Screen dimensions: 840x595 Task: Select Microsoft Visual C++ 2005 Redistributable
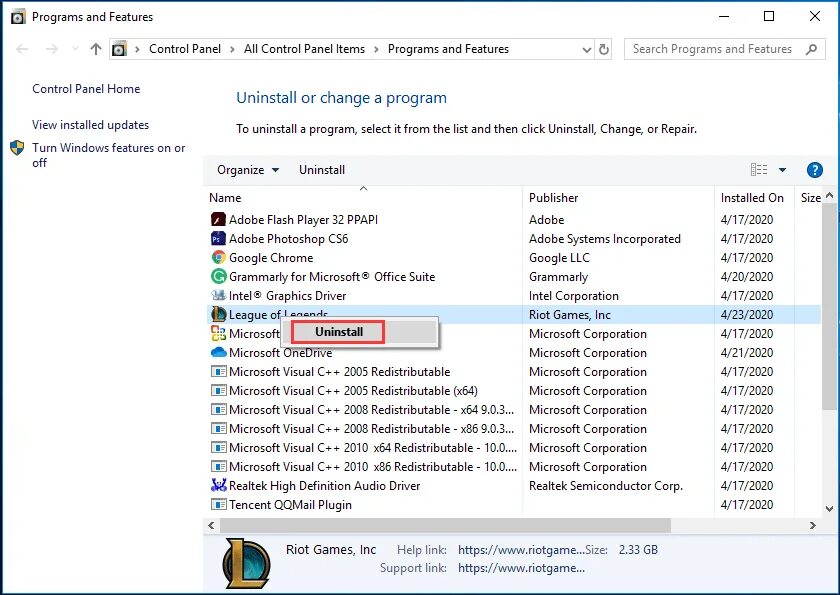click(x=340, y=372)
